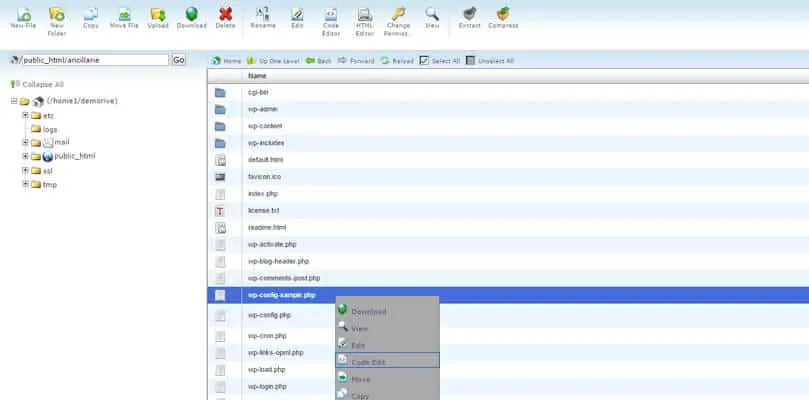The image size is (809, 400).
Task: Select the wp-admin folder row
Action: click(508, 109)
